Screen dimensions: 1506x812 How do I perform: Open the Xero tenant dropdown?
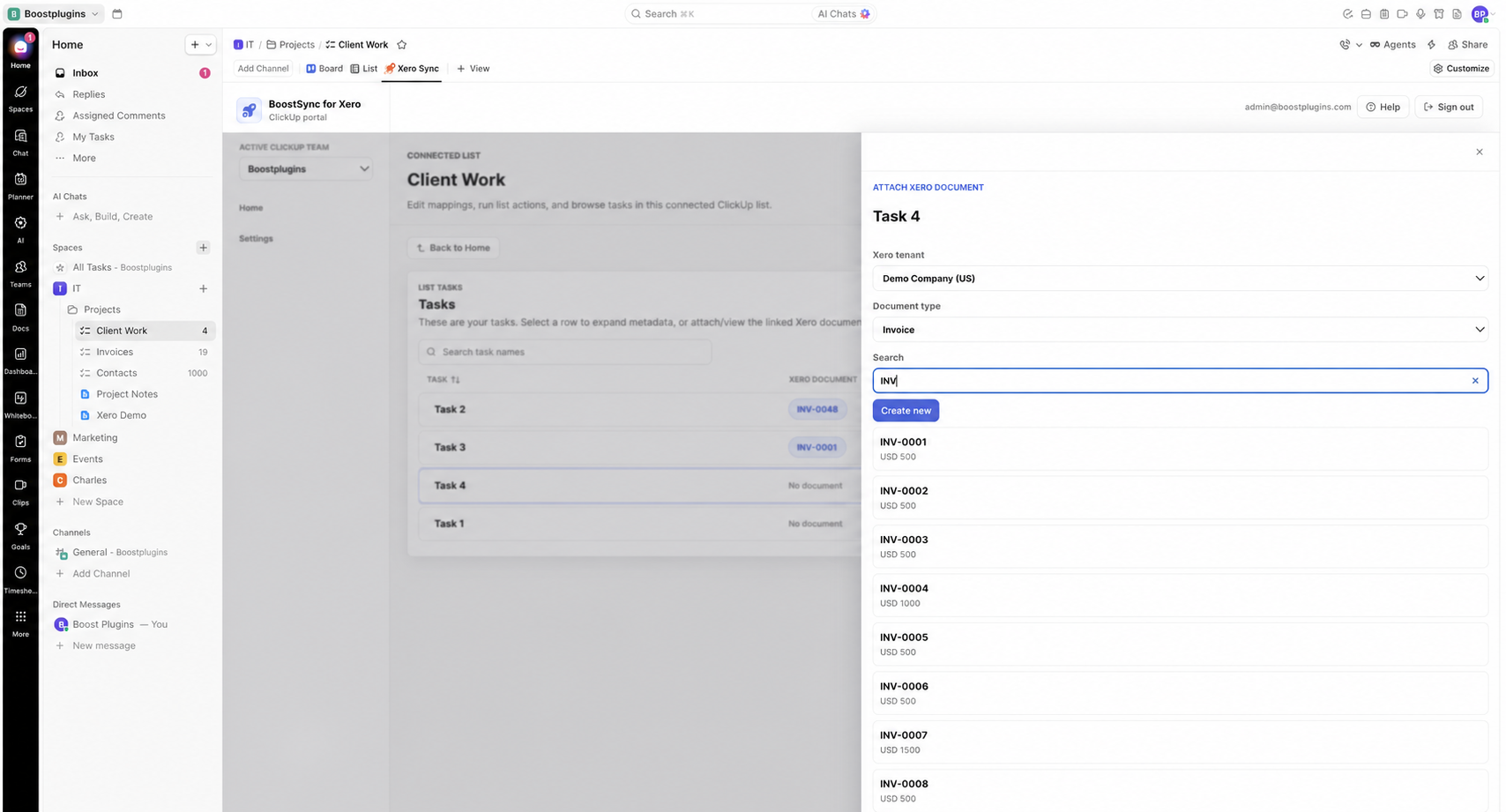tap(1180, 279)
